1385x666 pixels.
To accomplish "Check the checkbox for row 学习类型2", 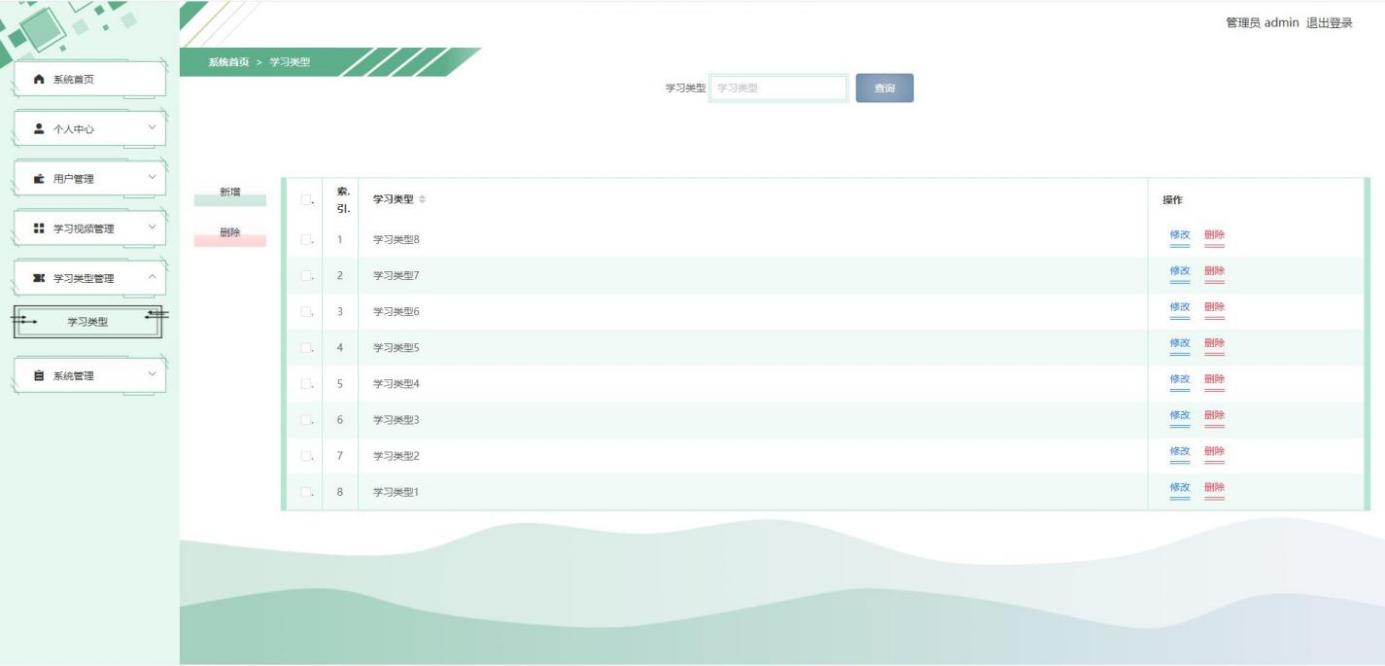I will point(306,456).
